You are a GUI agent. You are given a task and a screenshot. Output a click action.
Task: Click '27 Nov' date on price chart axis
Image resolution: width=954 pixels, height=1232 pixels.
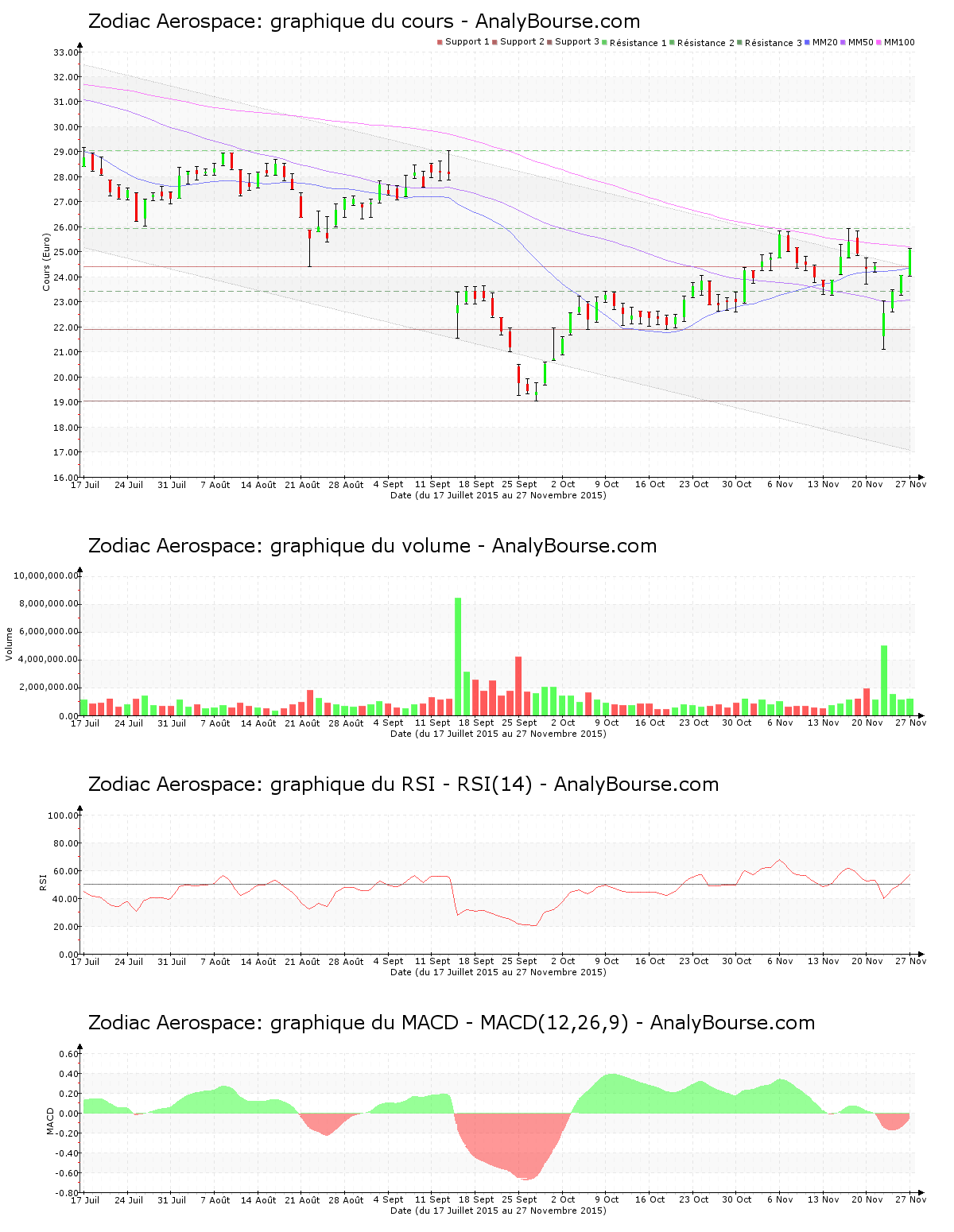(910, 485)
